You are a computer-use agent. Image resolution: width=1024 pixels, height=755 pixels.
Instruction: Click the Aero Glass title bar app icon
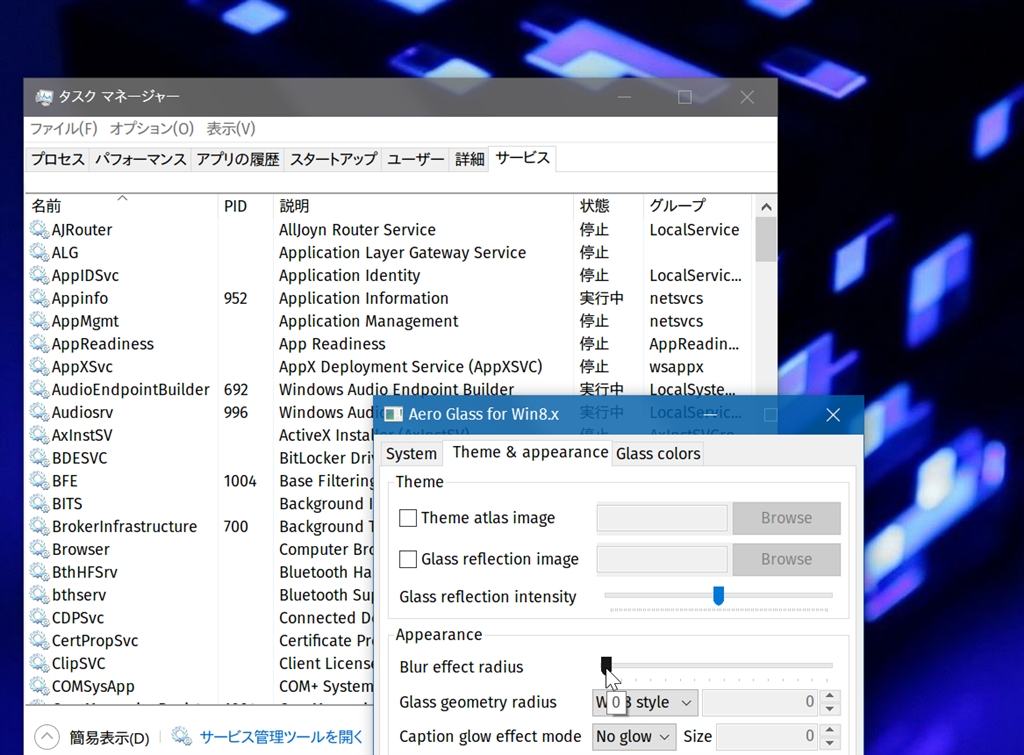tap(394, 415)
